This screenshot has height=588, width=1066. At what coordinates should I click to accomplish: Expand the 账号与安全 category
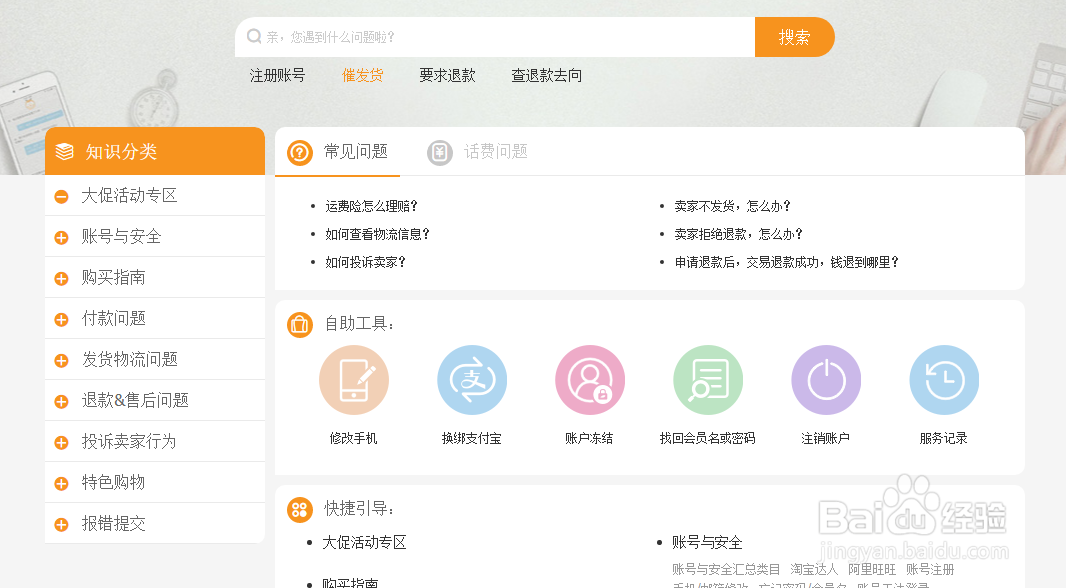[x=62, y=238]
